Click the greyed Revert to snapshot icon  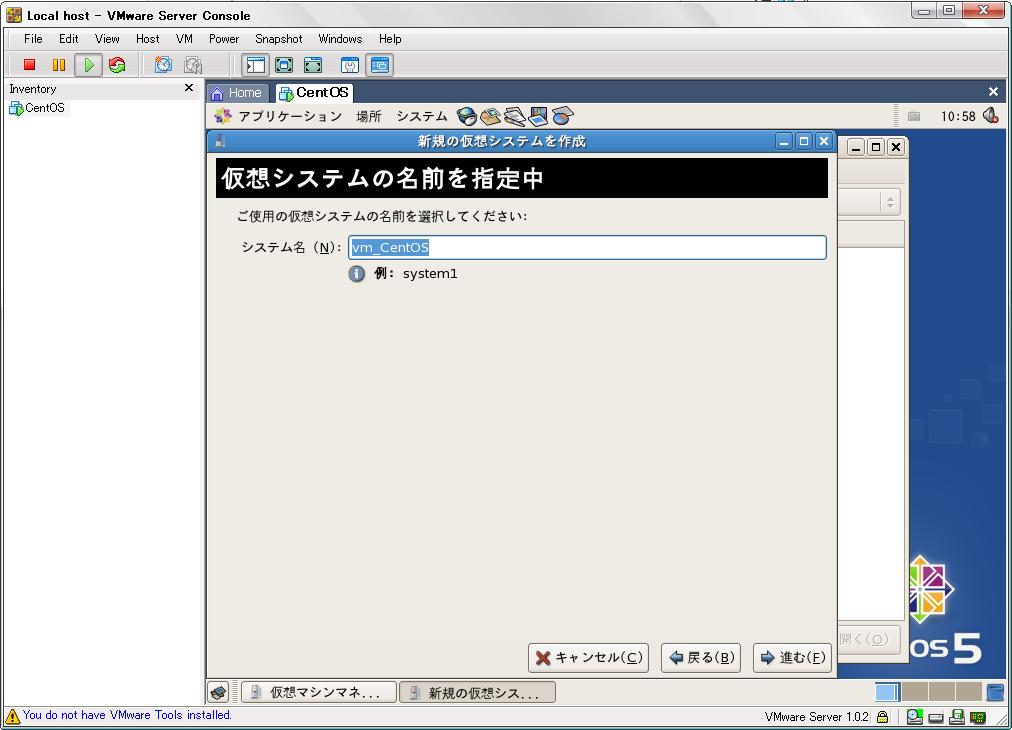(193, 65)
